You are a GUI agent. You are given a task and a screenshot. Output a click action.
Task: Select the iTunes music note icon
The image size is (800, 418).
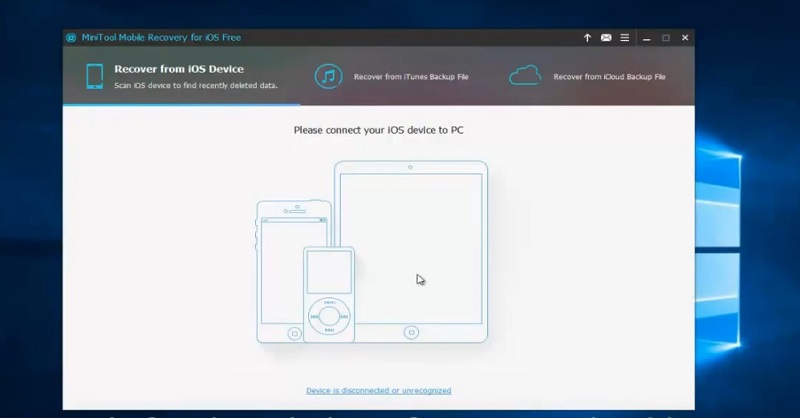(328, 76)
